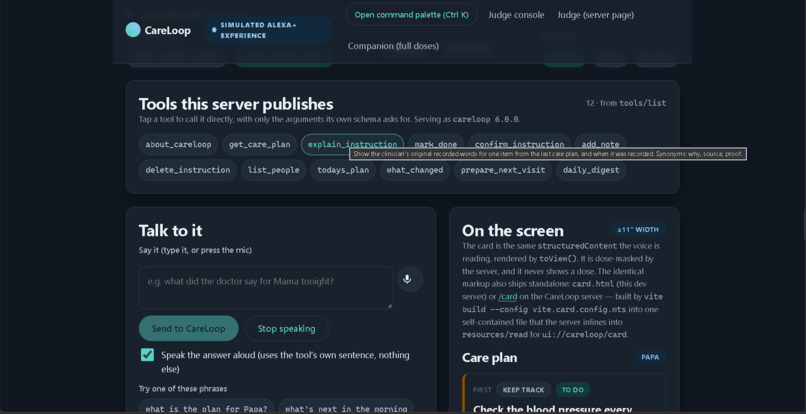Call the todays_plan tool
The image size is (806, 414).
click(343, 170)
